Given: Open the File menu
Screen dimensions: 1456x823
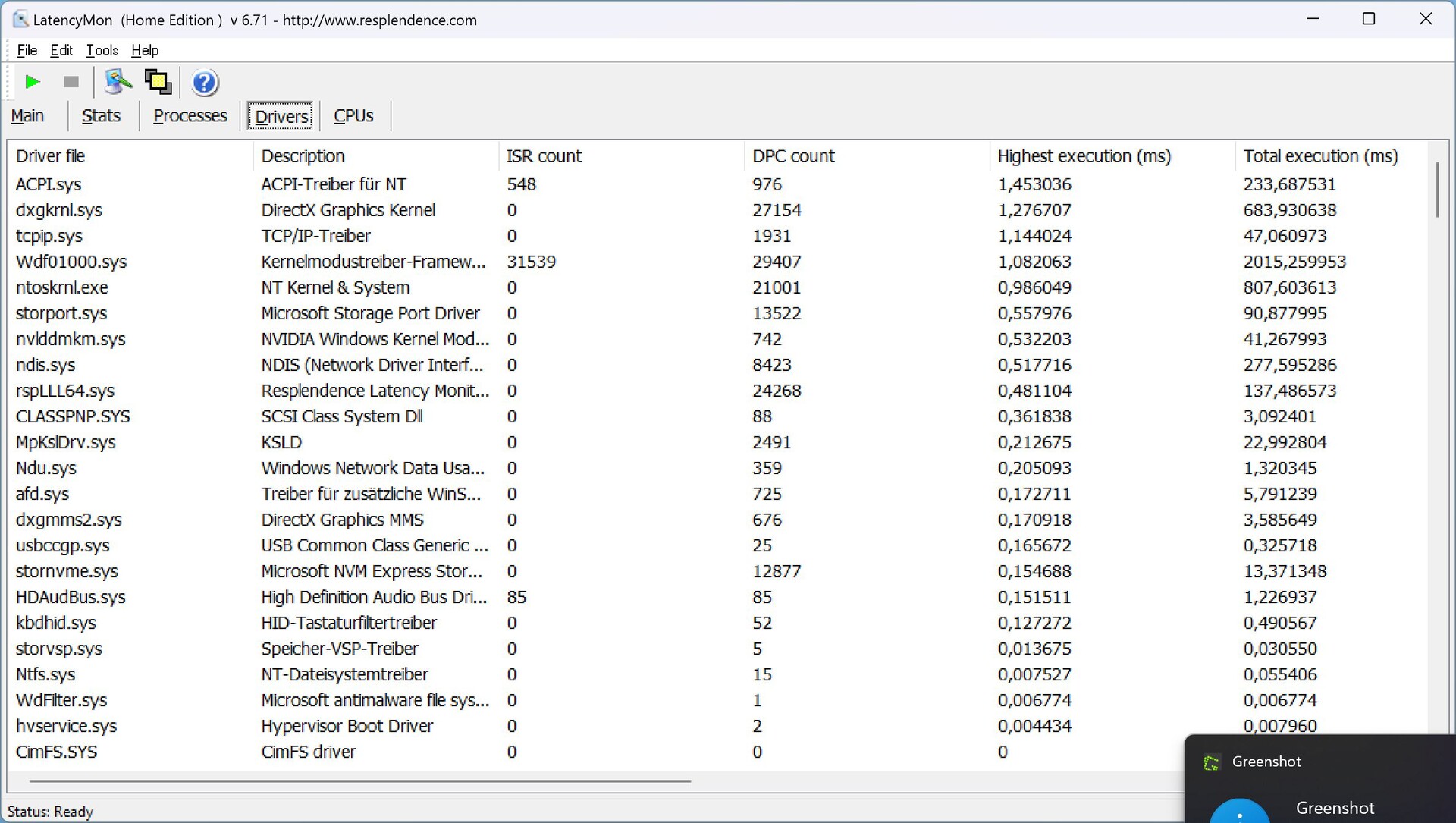Looking at the screenshot, I should tap(27, 50).
